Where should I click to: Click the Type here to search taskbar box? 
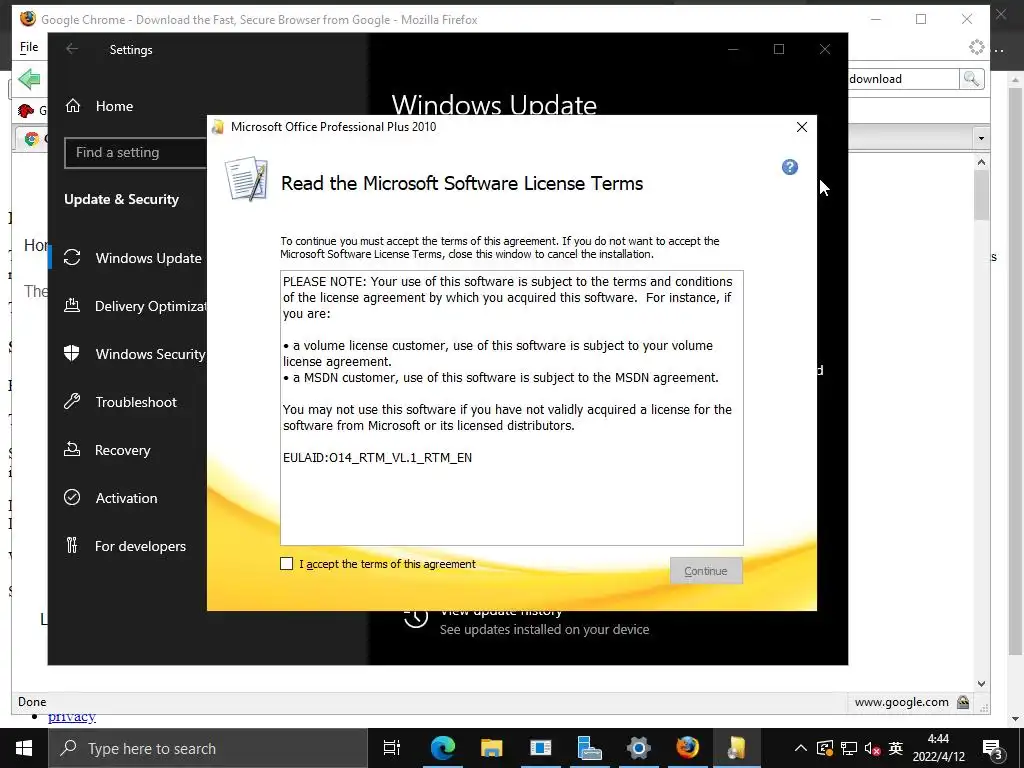(x=208, y=748)
